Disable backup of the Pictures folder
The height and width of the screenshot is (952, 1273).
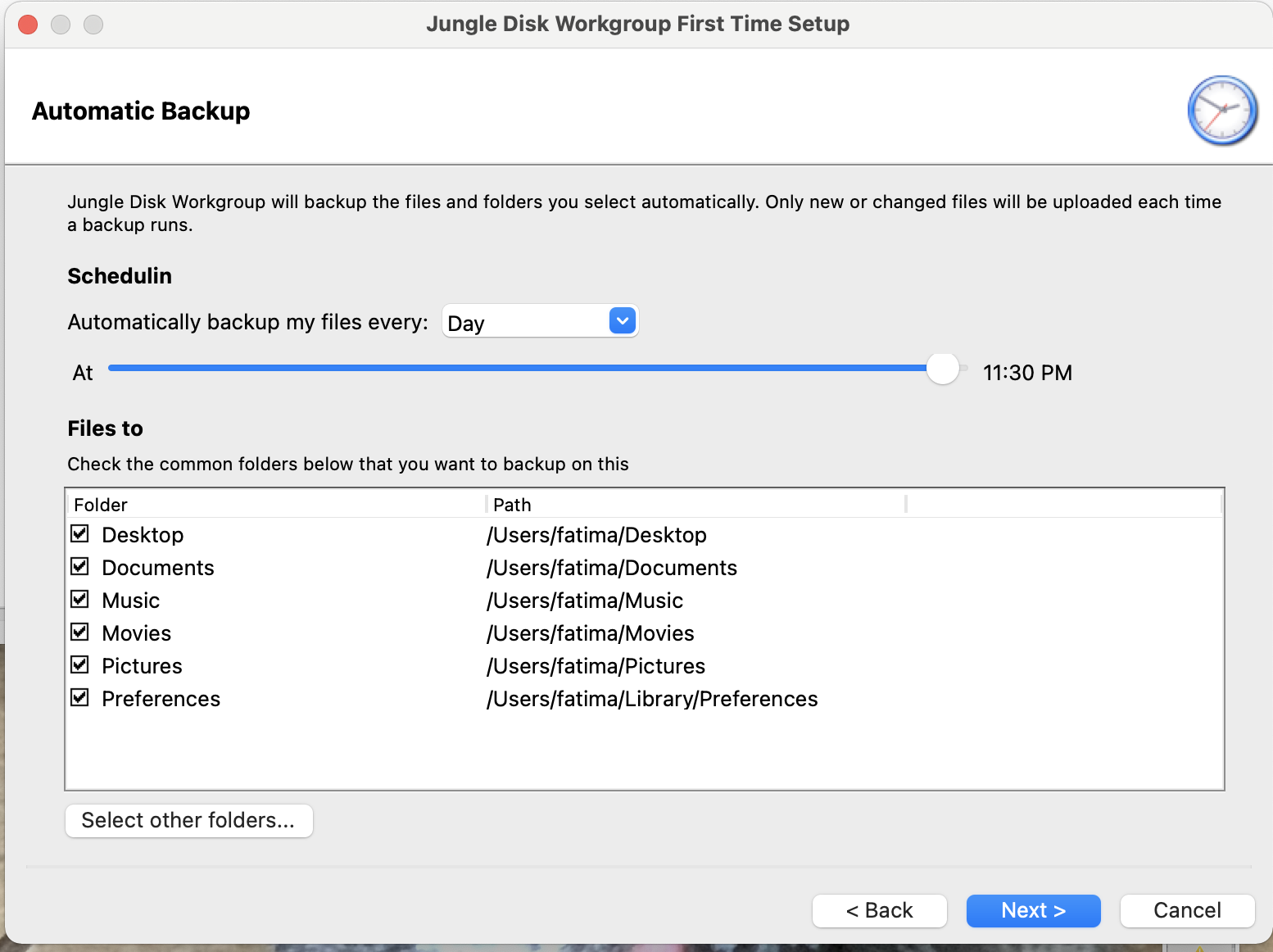tap(79, 665)
